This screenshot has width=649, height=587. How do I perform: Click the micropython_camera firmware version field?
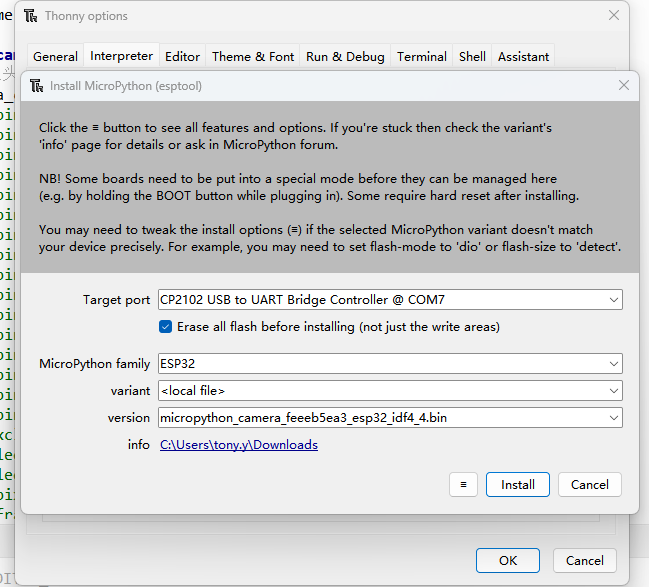(390, 418)
